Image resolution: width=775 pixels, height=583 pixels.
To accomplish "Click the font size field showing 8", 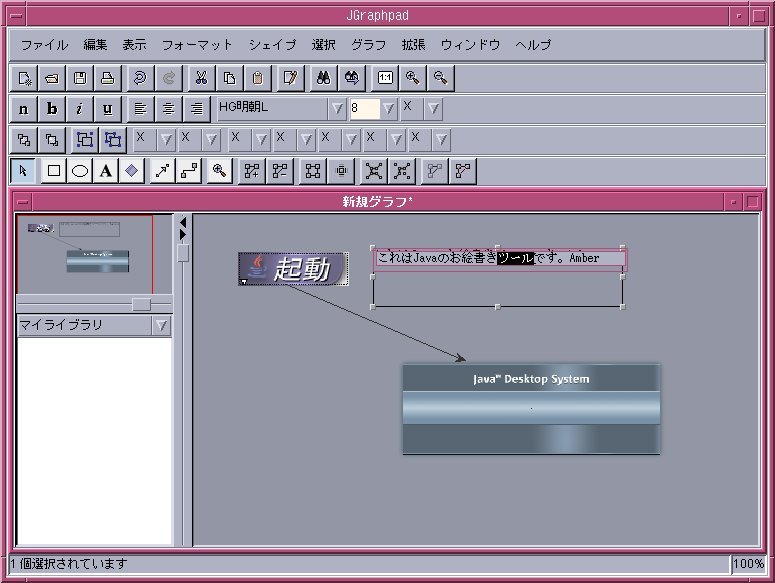I will [365, 109].
